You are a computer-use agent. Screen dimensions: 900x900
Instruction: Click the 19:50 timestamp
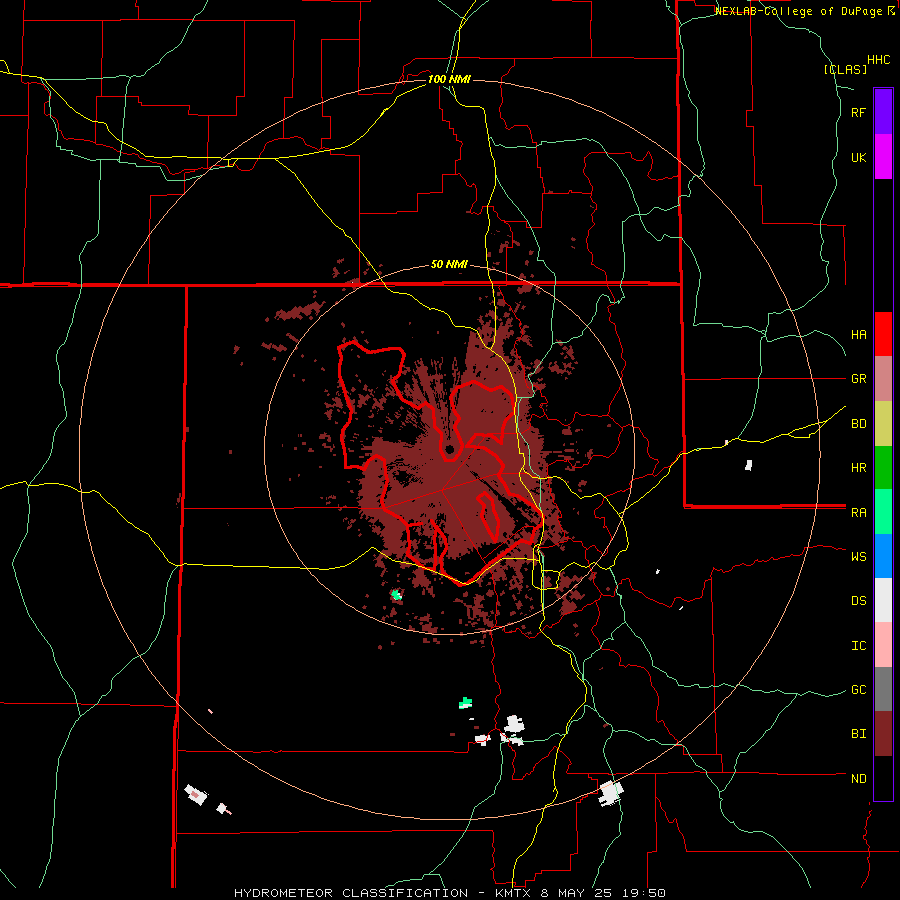click(646, 893)
